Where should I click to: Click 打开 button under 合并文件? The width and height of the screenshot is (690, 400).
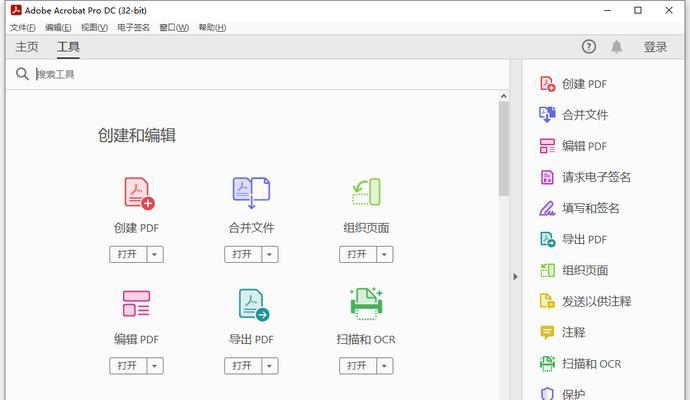(x=242, y=254)
